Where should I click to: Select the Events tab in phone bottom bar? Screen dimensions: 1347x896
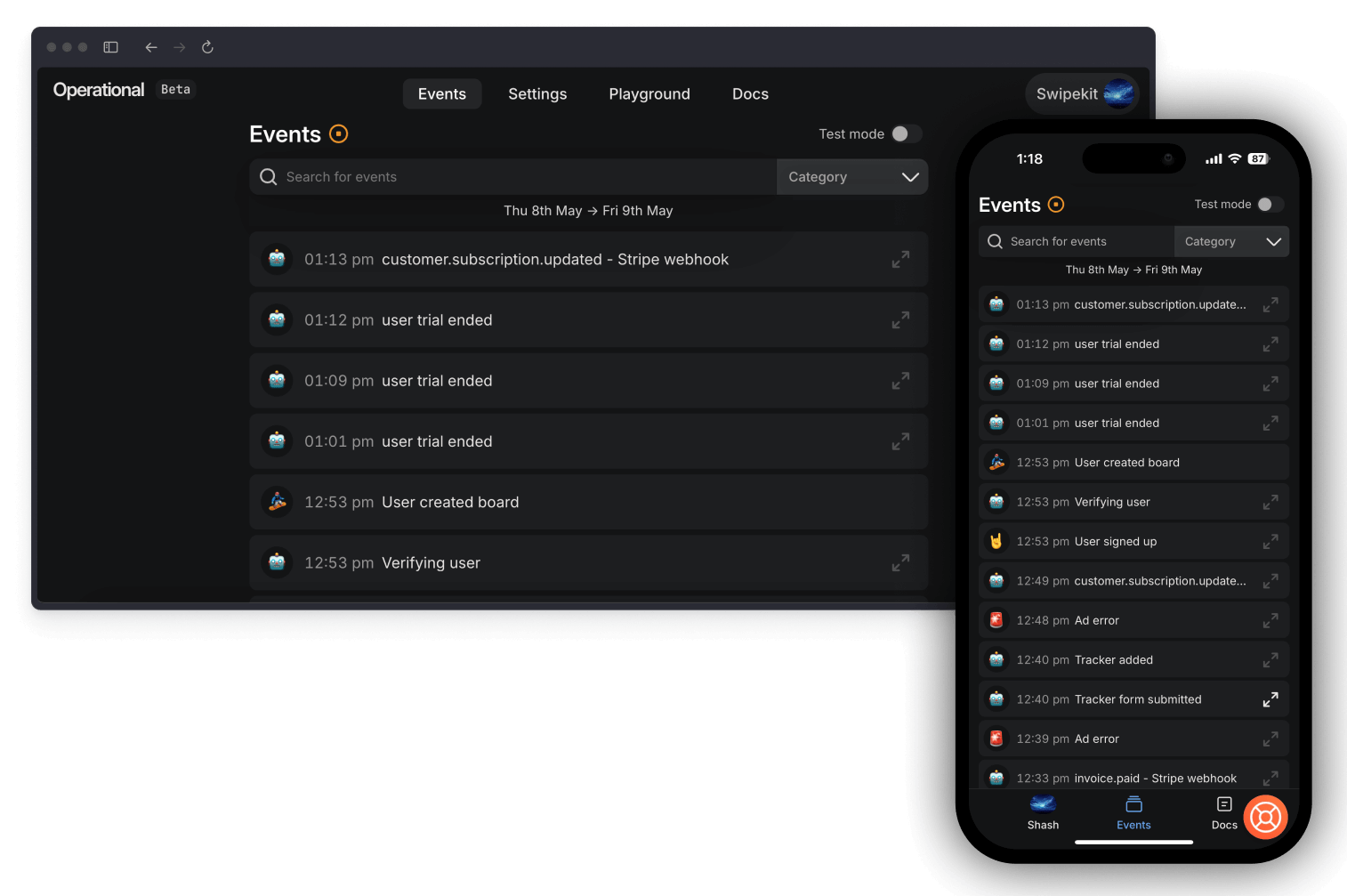coord(1133,812)
